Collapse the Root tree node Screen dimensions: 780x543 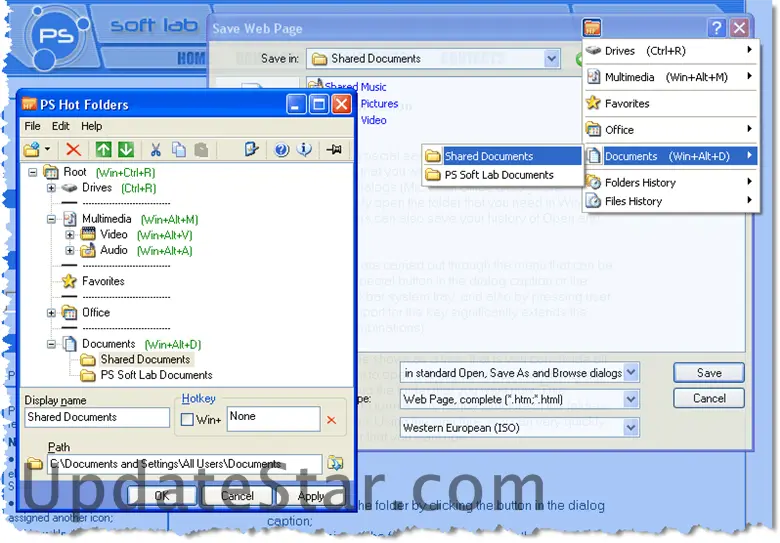pyautogui.click(x=33, y=173)
